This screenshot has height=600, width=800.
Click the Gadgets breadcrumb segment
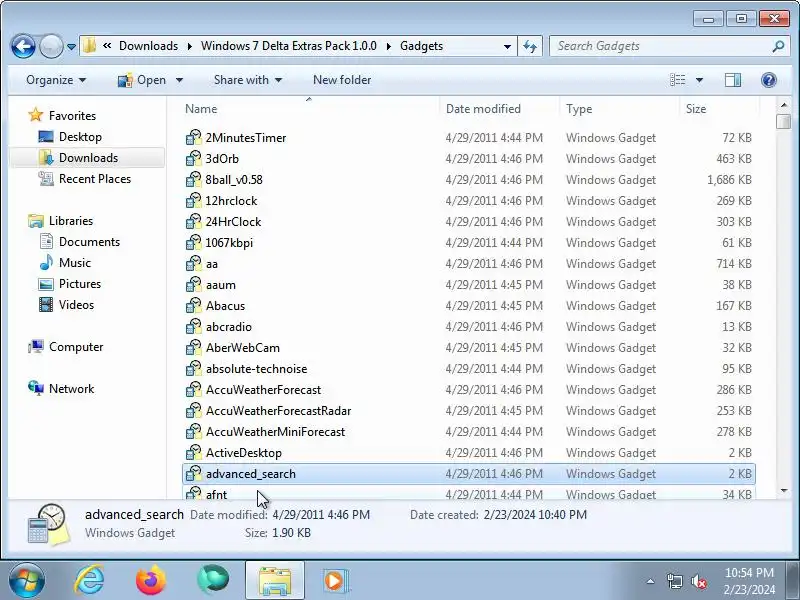421,46
